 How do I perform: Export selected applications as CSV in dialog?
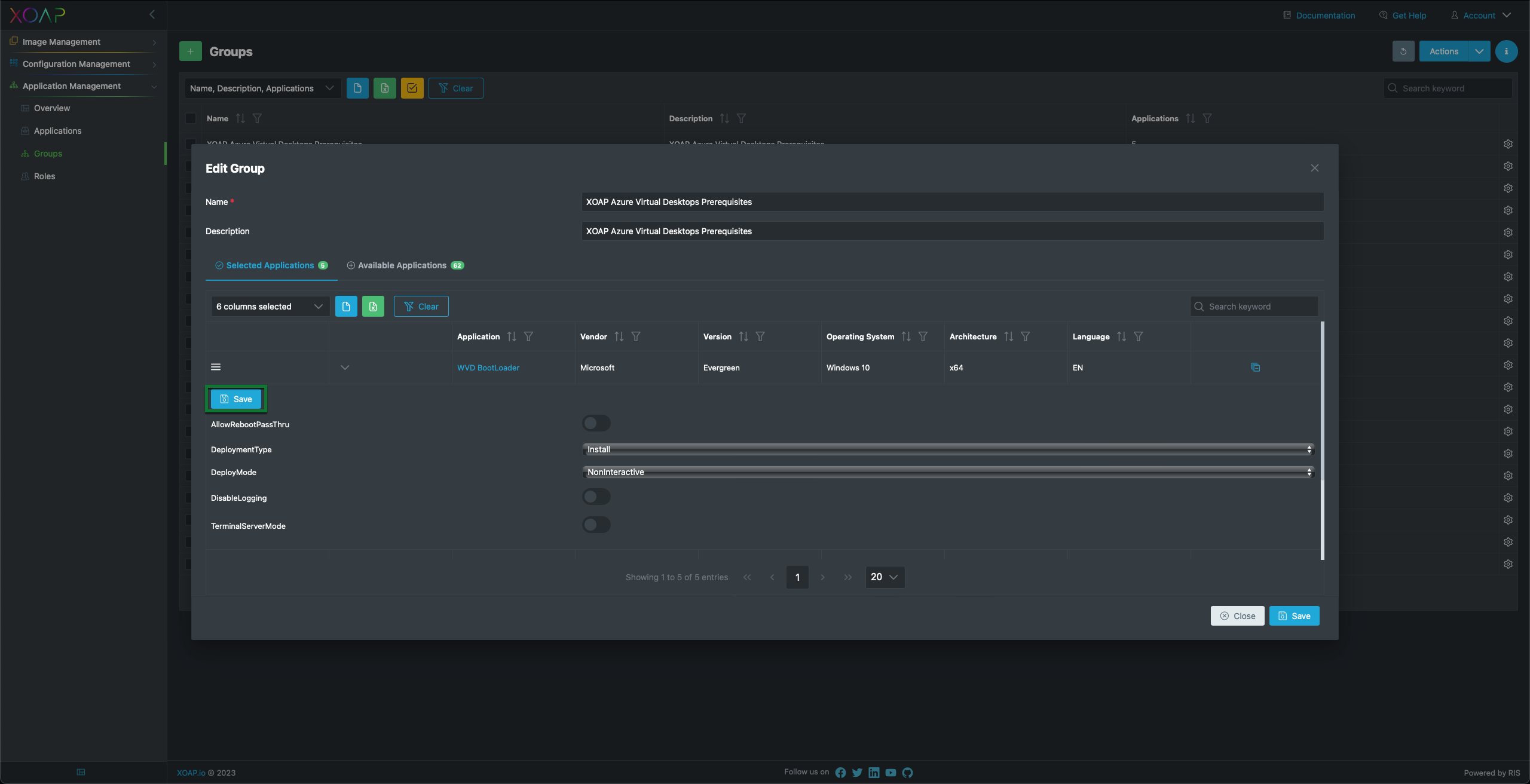point(346,306)
